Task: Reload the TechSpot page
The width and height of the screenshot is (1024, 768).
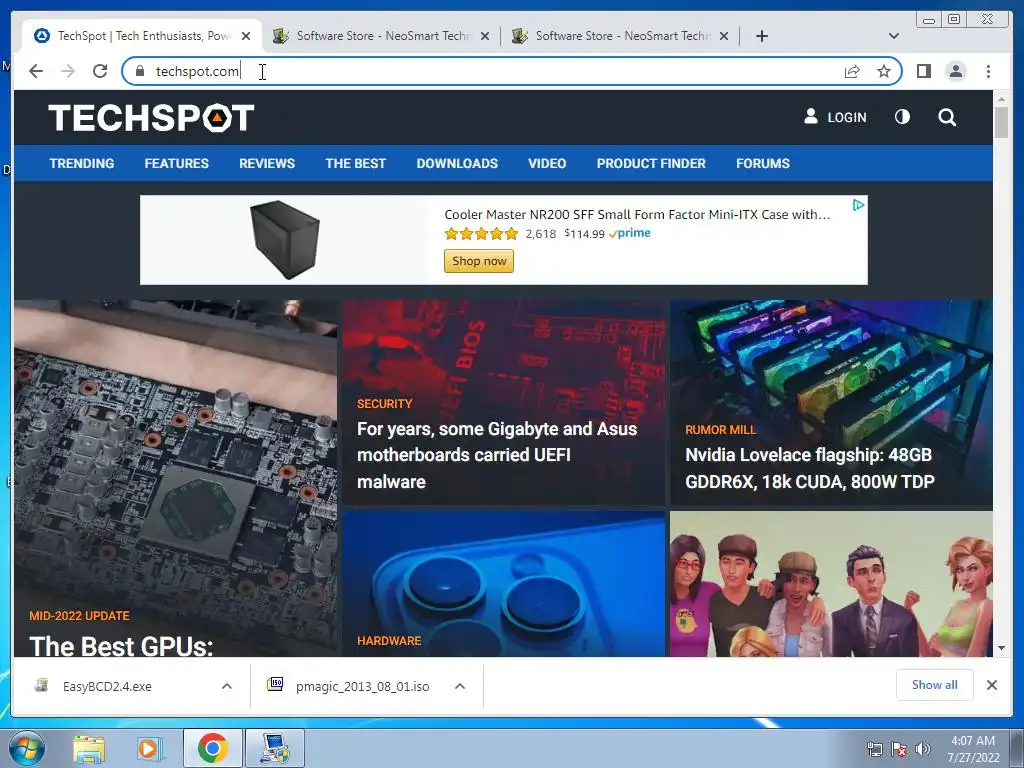Action: click(100, 71)
